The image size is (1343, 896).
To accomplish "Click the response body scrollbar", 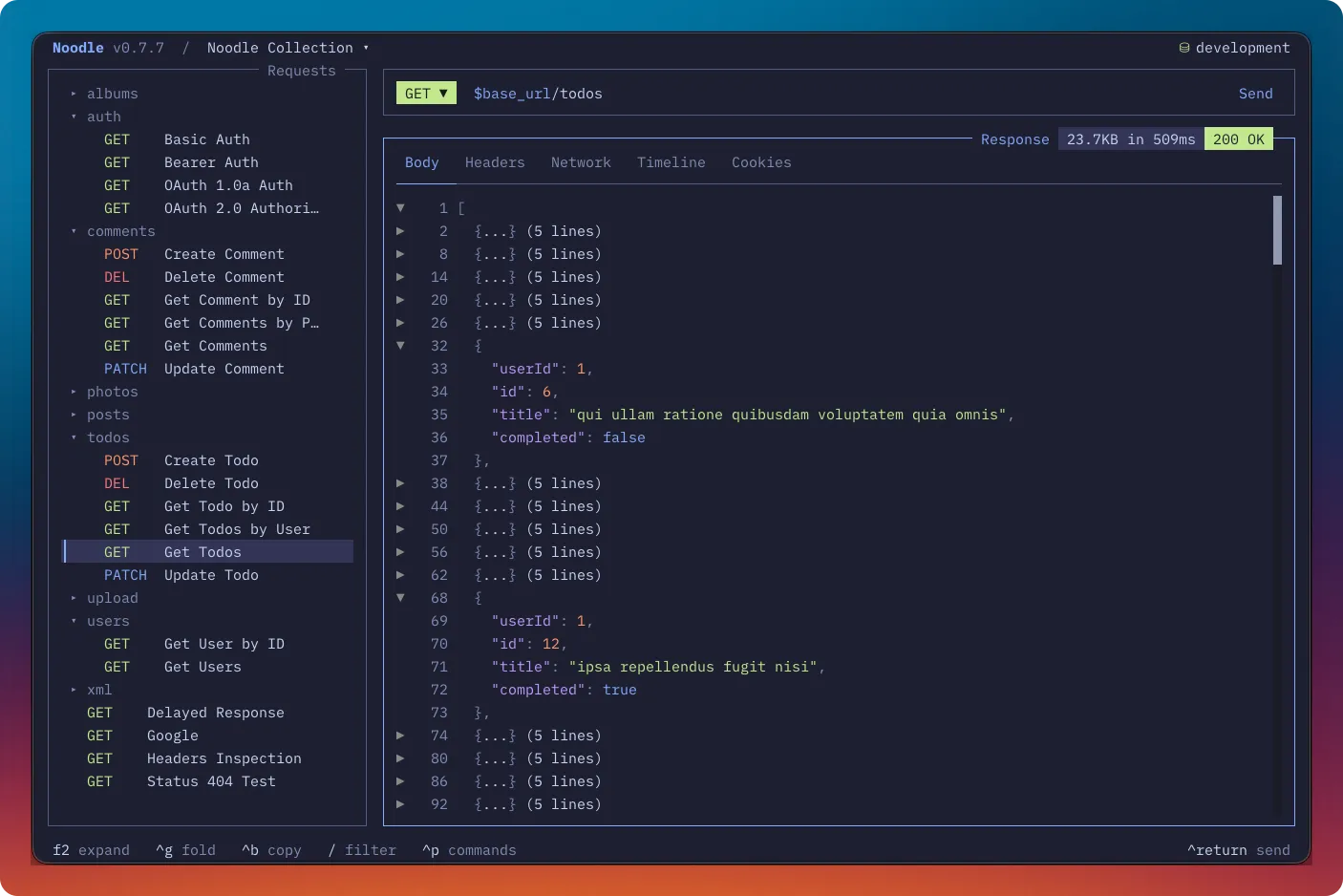I will (x=1277, y=230).
